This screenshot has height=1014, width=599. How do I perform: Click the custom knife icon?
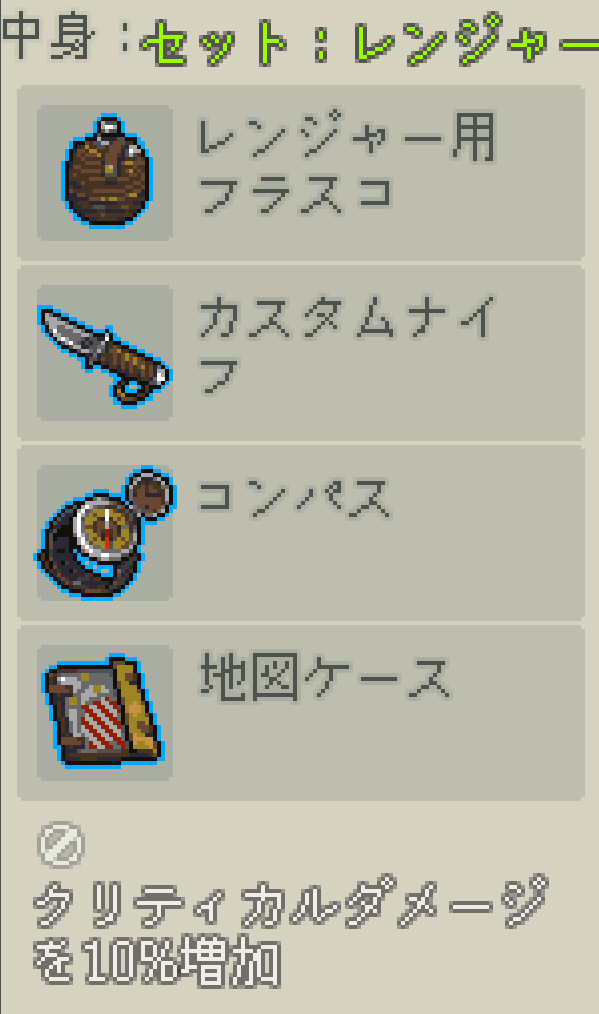[x=104, y=354]
